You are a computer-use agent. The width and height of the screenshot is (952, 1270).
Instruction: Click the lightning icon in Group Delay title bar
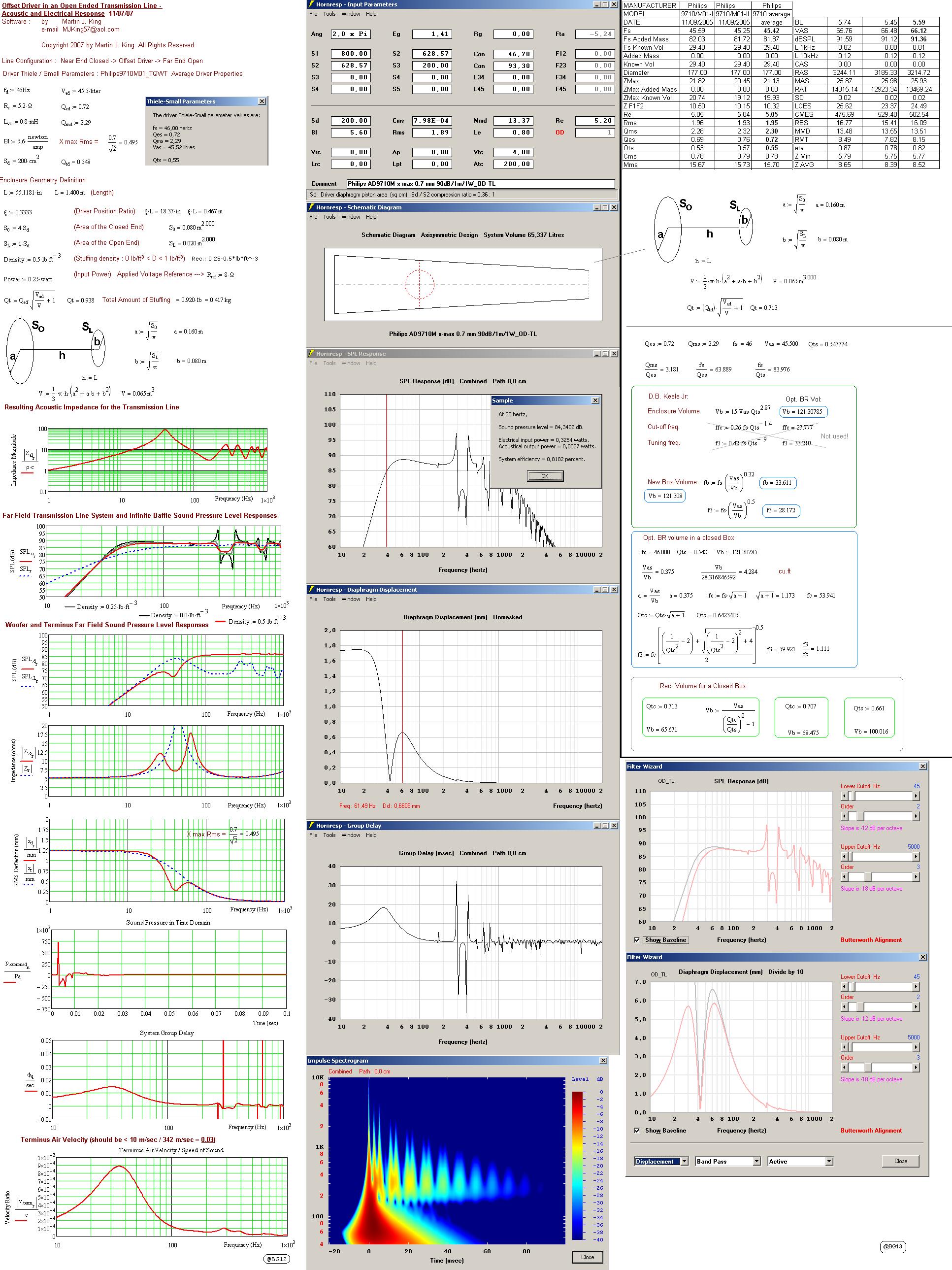point(312,826)
